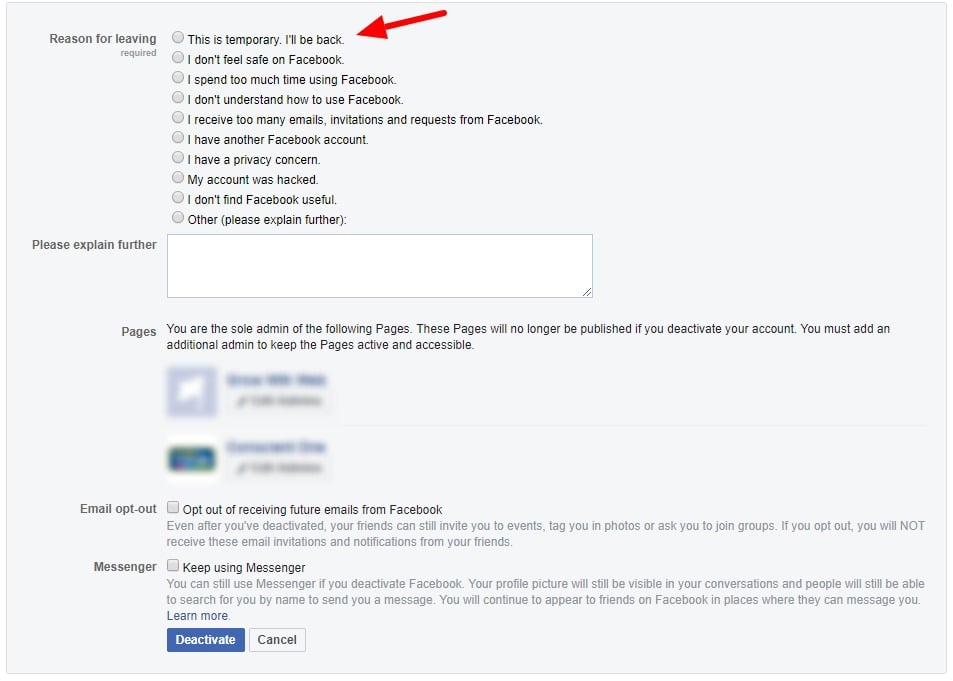This screenshot has height=681, width=953.
Task: Open the first blurred Page thumbnail with flag
Action: point(192,392)
